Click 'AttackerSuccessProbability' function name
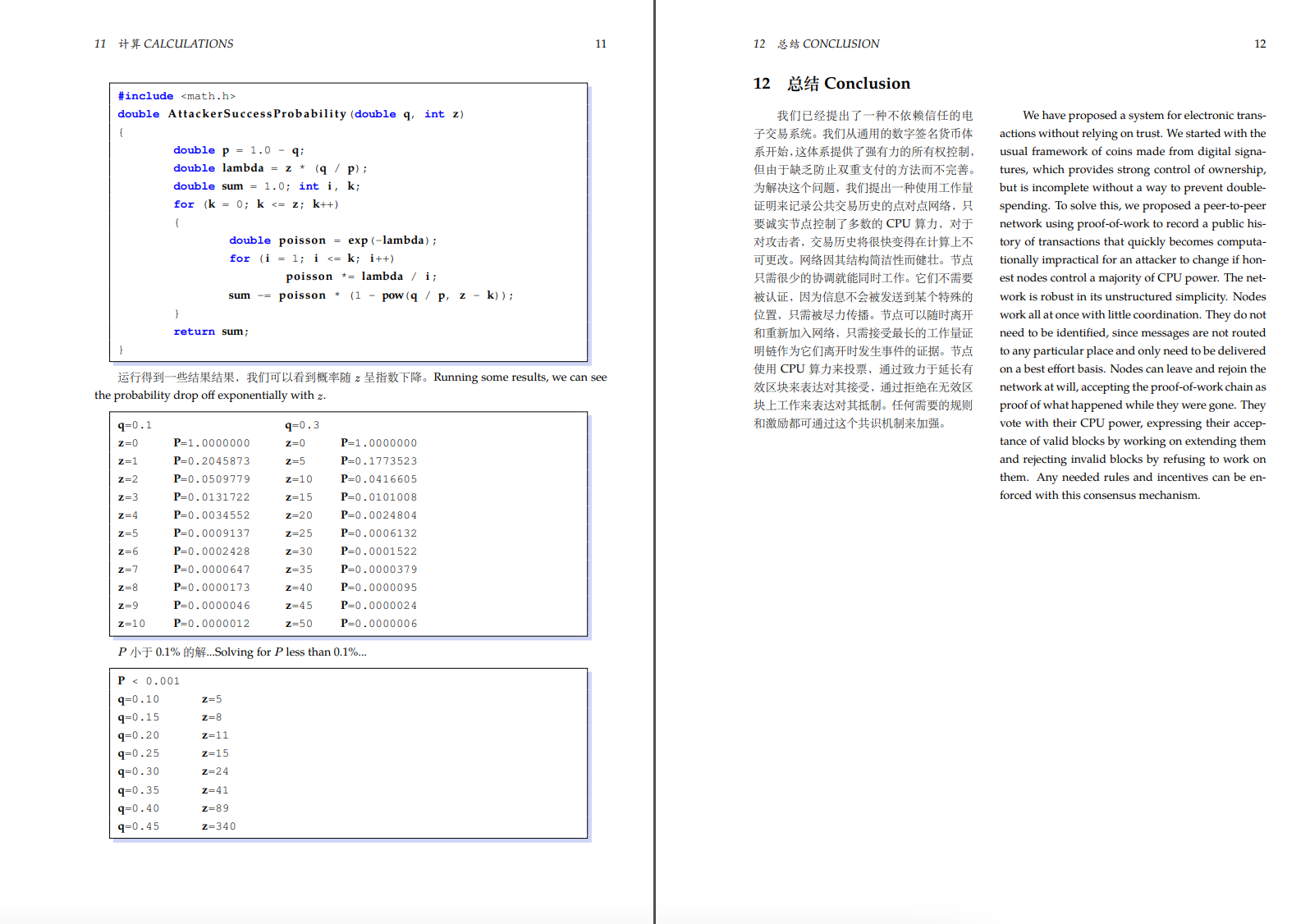 tap(257, 114)
